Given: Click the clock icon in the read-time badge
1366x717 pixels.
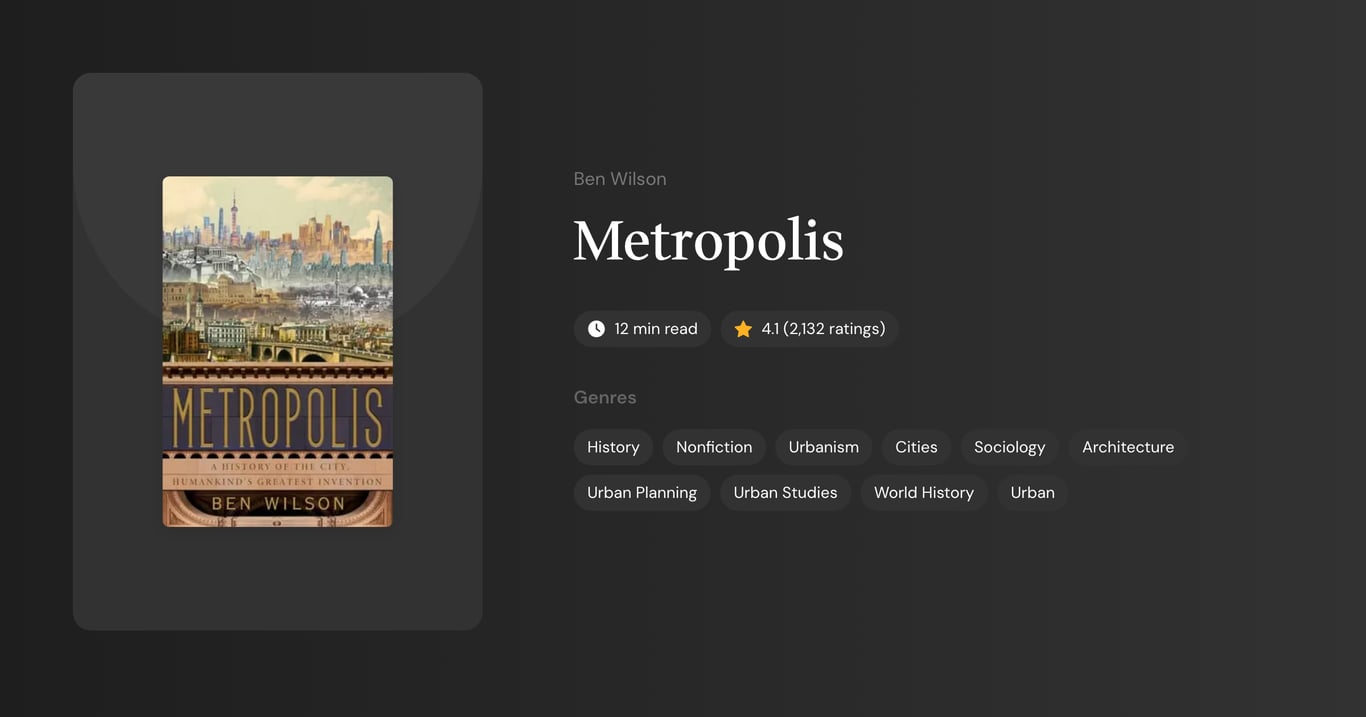Looking at the screenshot, I should [x=595, y=328].
